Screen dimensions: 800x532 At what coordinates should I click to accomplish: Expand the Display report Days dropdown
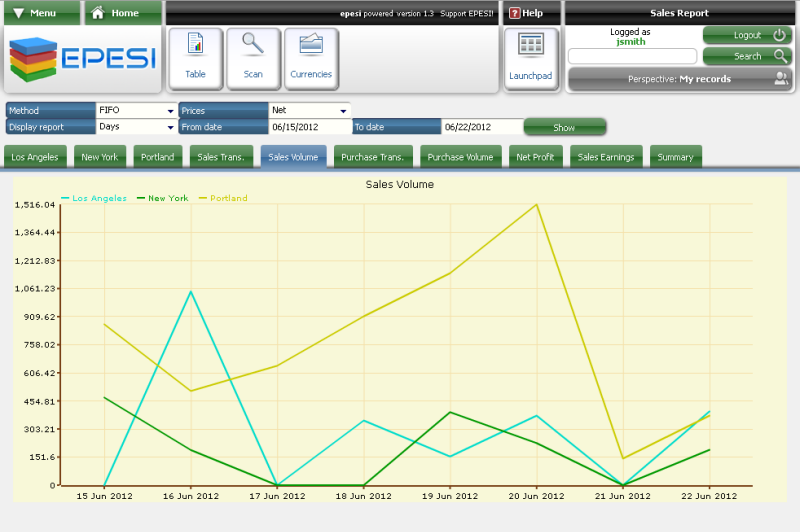coord(136,127)
